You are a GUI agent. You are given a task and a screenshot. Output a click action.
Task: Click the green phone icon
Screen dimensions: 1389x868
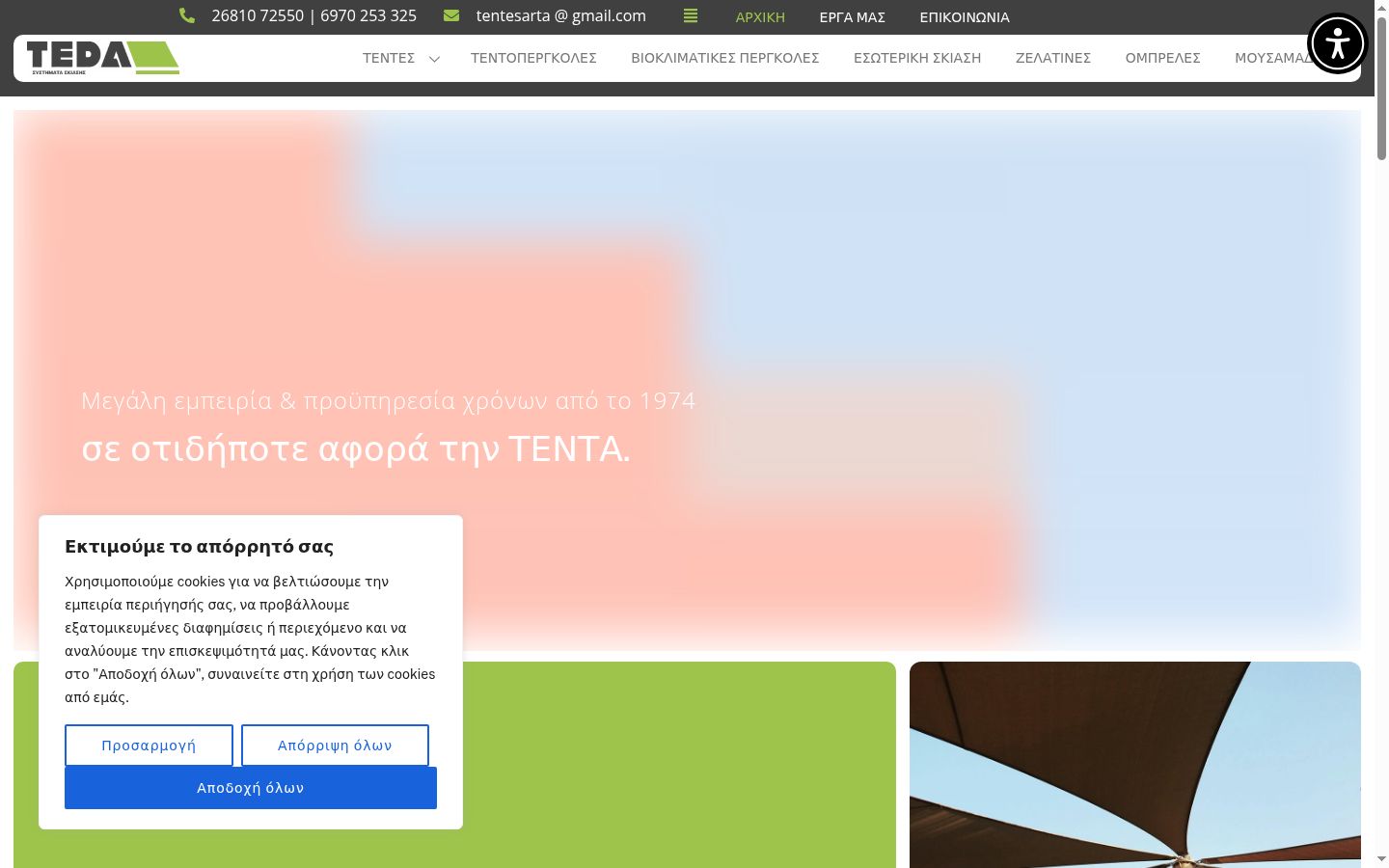[x=187, y=15]
